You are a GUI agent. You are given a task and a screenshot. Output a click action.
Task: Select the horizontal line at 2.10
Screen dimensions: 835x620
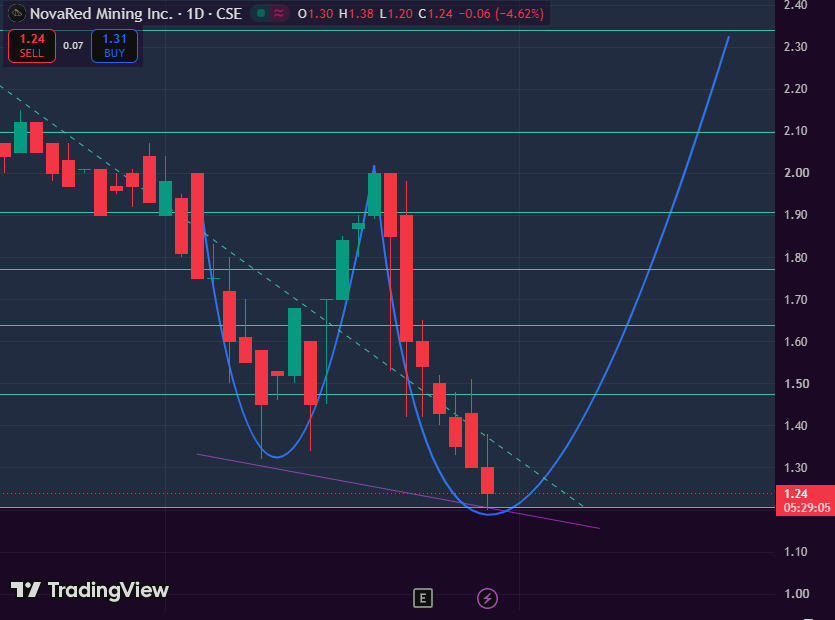point(387,132)
